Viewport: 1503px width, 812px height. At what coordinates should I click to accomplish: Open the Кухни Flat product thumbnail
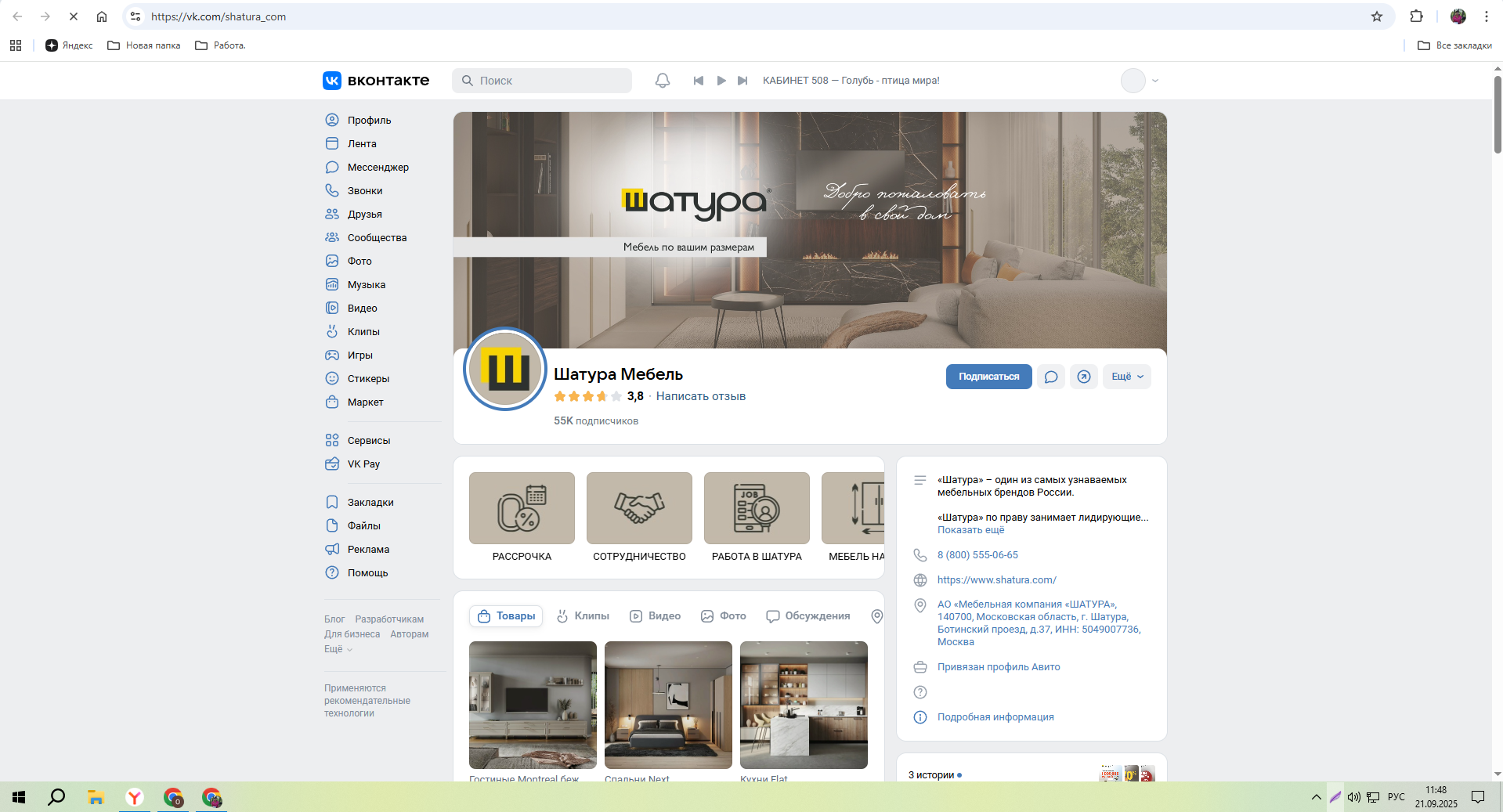point(804,705)
